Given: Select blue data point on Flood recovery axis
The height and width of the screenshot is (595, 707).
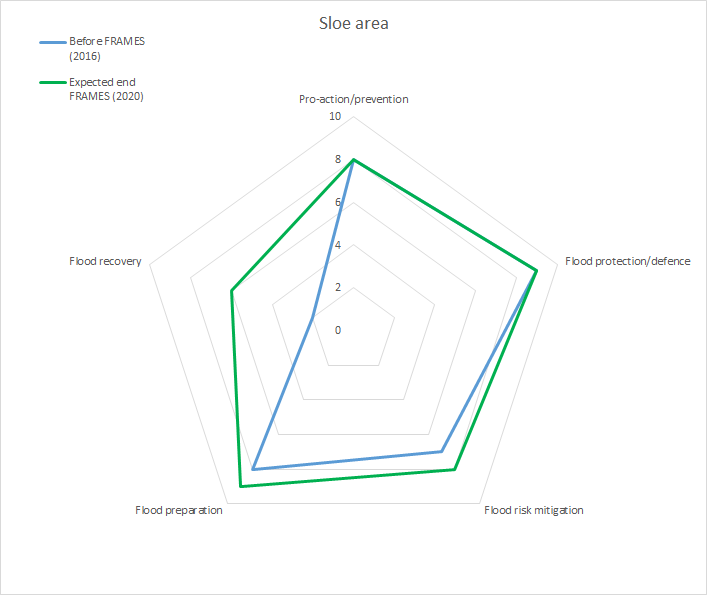Looking at the screenshot, I should click(x=313, y=317).
